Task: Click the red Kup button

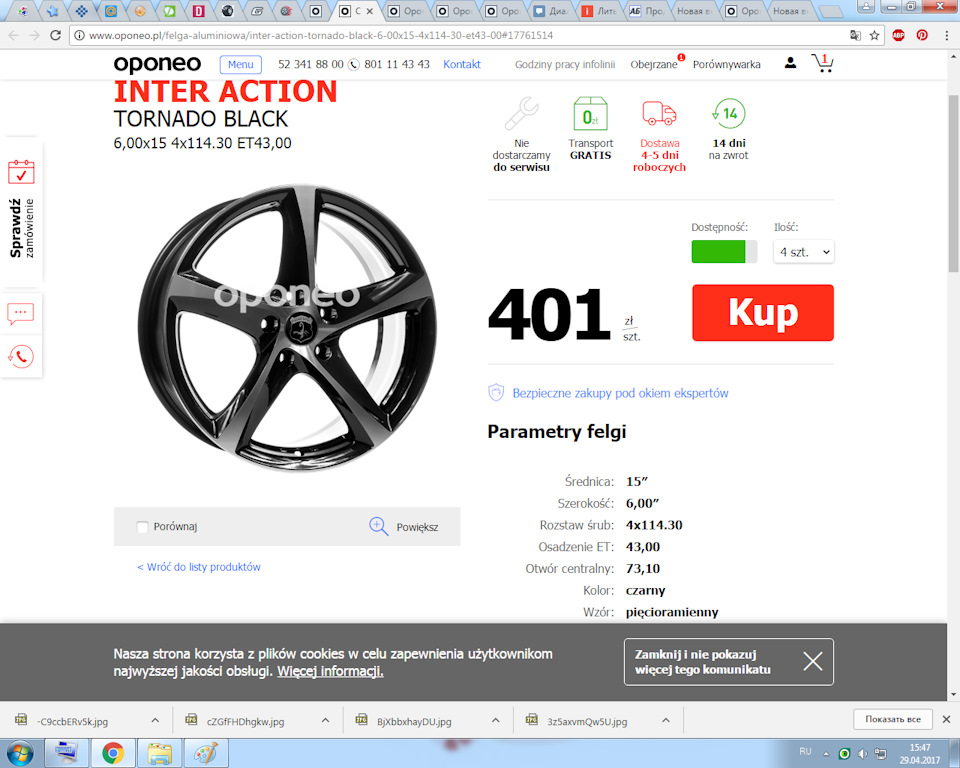Action: tap(763, 312)
